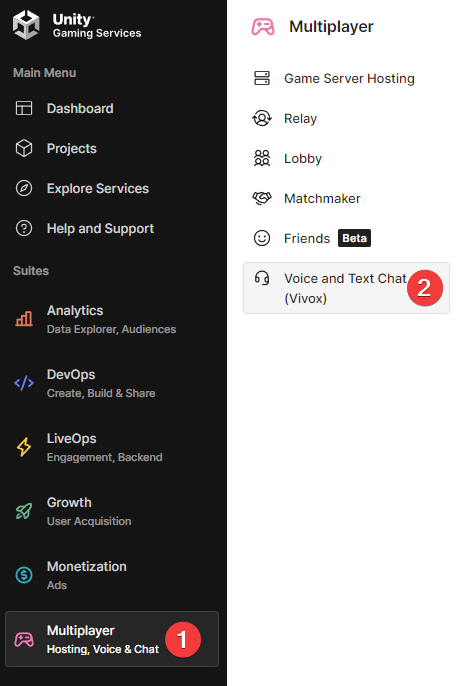Click the Analytics bar chart icon
This screenshot has width=461, height=686.
coord(24,318)
